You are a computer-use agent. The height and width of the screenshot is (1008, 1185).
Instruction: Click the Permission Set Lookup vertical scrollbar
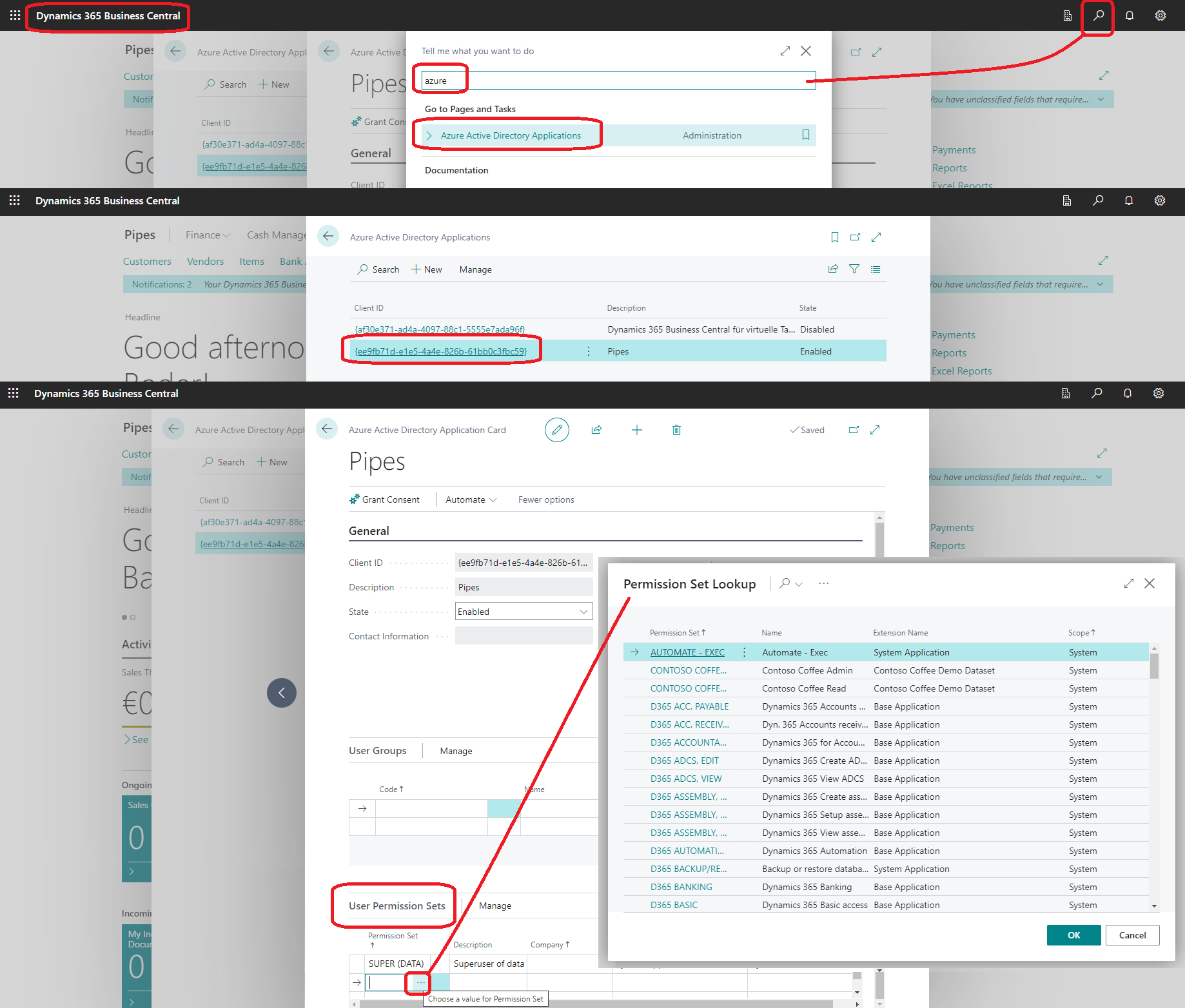click(x=1154, y=773)
